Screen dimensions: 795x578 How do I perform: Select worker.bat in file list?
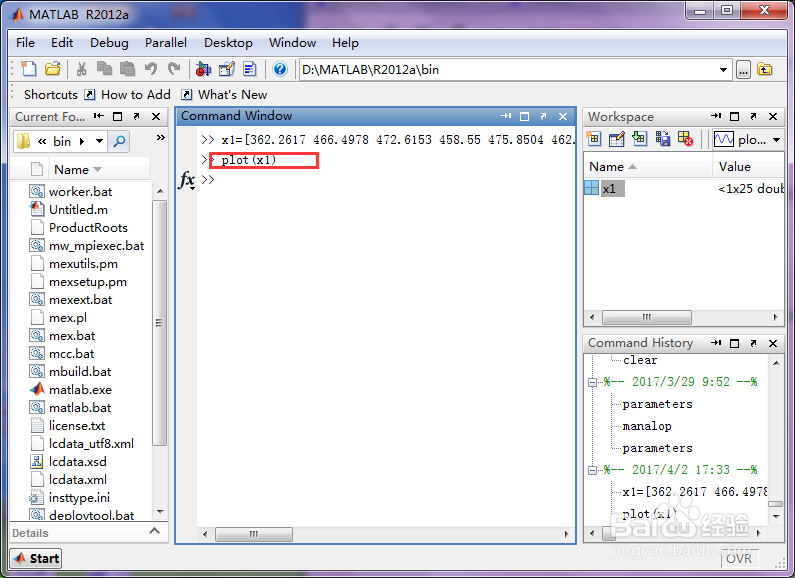pyautogui.click(x=80, y=192)
